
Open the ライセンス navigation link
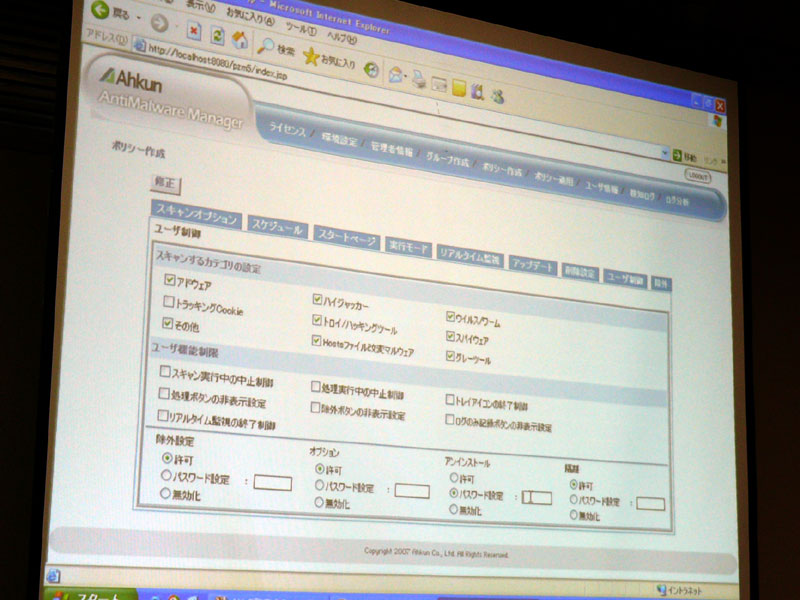287,129
